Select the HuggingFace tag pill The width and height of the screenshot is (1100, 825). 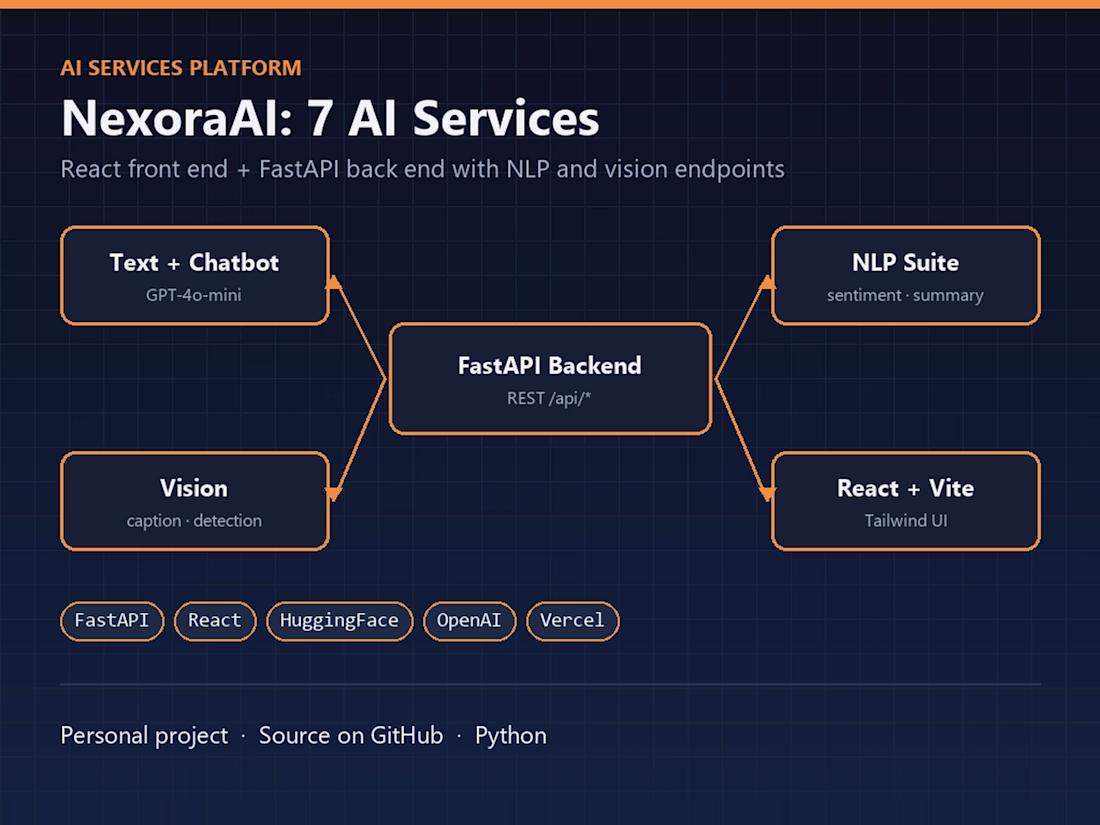pos(340,621)
